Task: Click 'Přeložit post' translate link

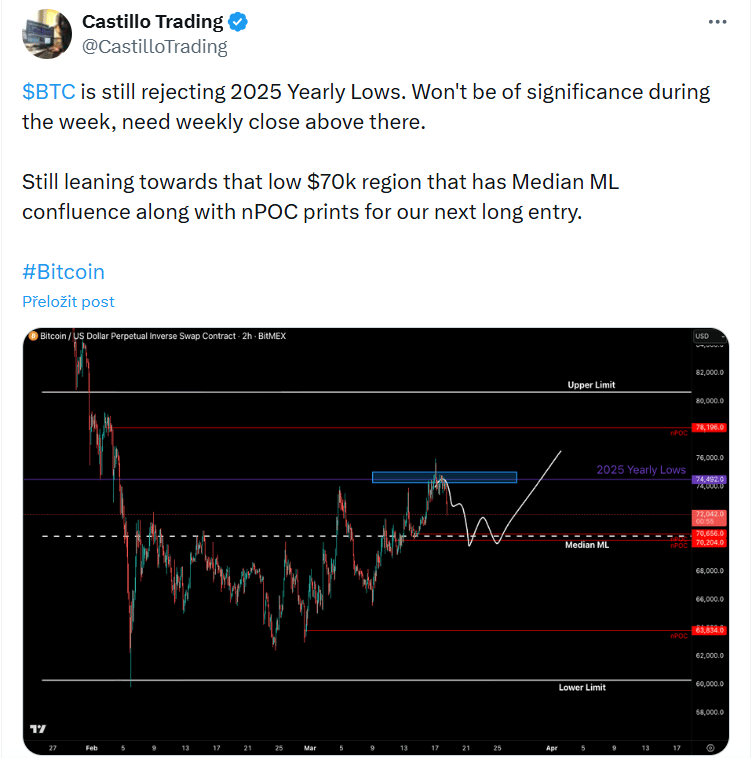Action: point(68,301)
